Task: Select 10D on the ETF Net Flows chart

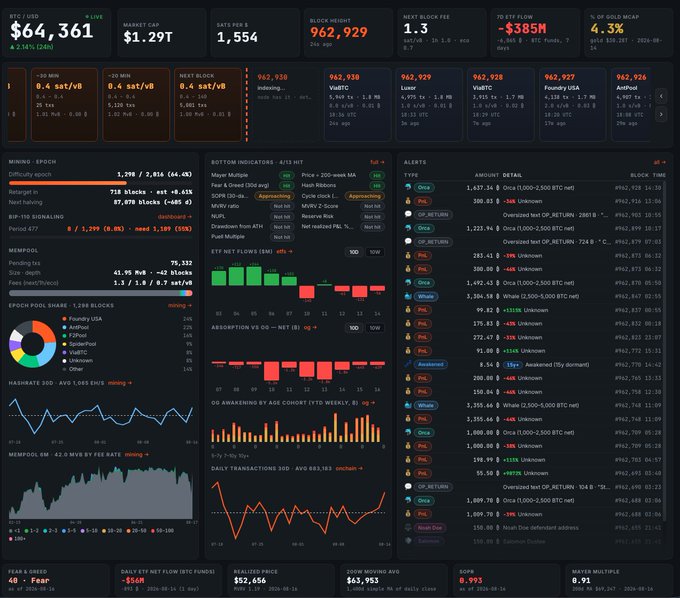Action: click(x=354, y=252)
